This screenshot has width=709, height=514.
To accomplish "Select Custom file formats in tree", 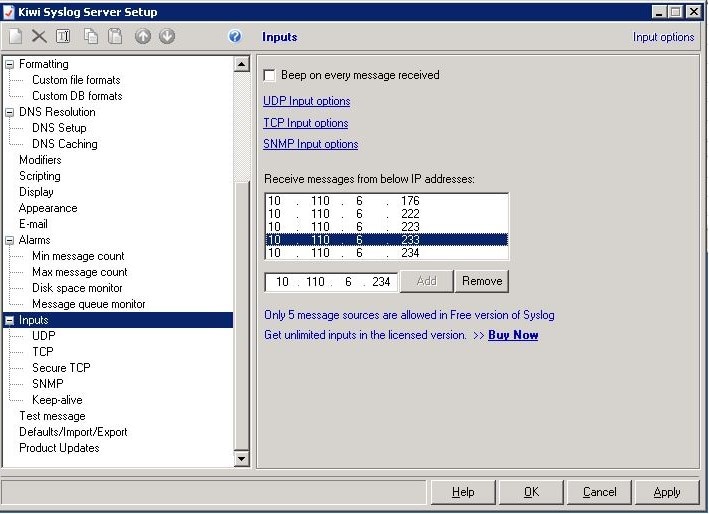I will point(76,80).
